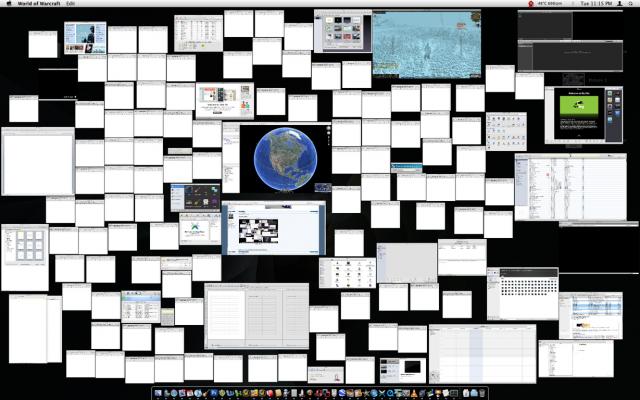Open the Edit menu in menu bar
Screen dimensions: 640x400
tap(70, 3)
